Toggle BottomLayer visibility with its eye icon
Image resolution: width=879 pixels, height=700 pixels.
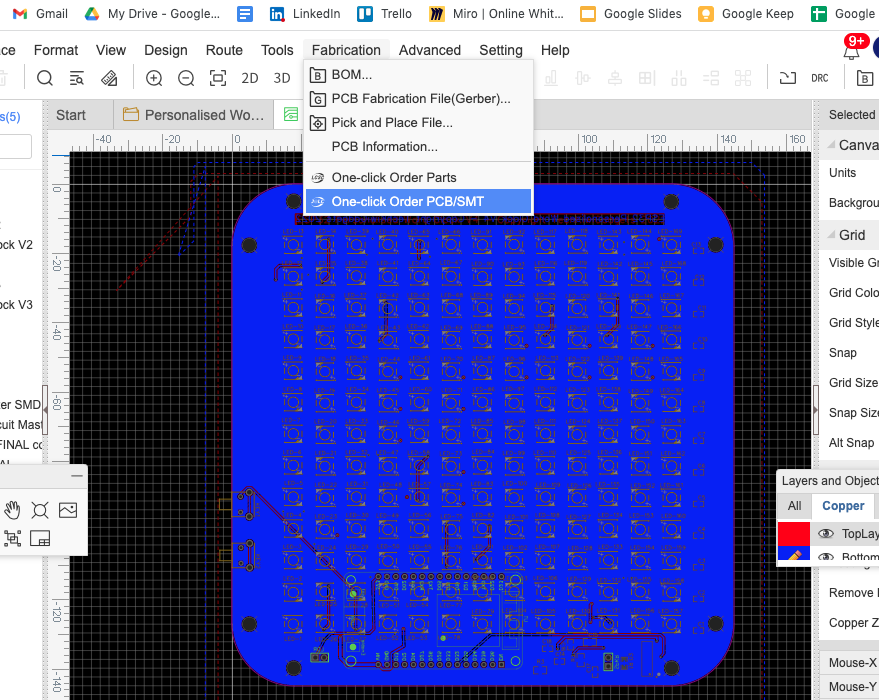coord(824,557)
